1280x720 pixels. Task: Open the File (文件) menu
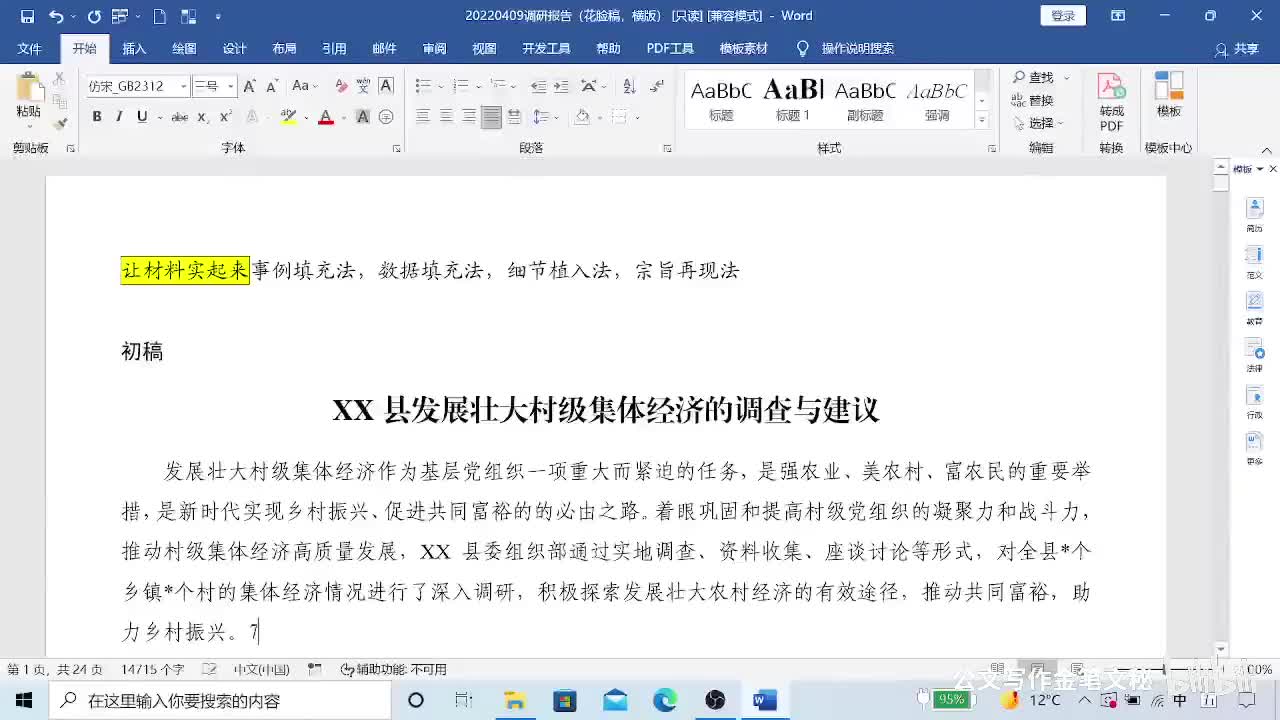[x=29, y=49]
